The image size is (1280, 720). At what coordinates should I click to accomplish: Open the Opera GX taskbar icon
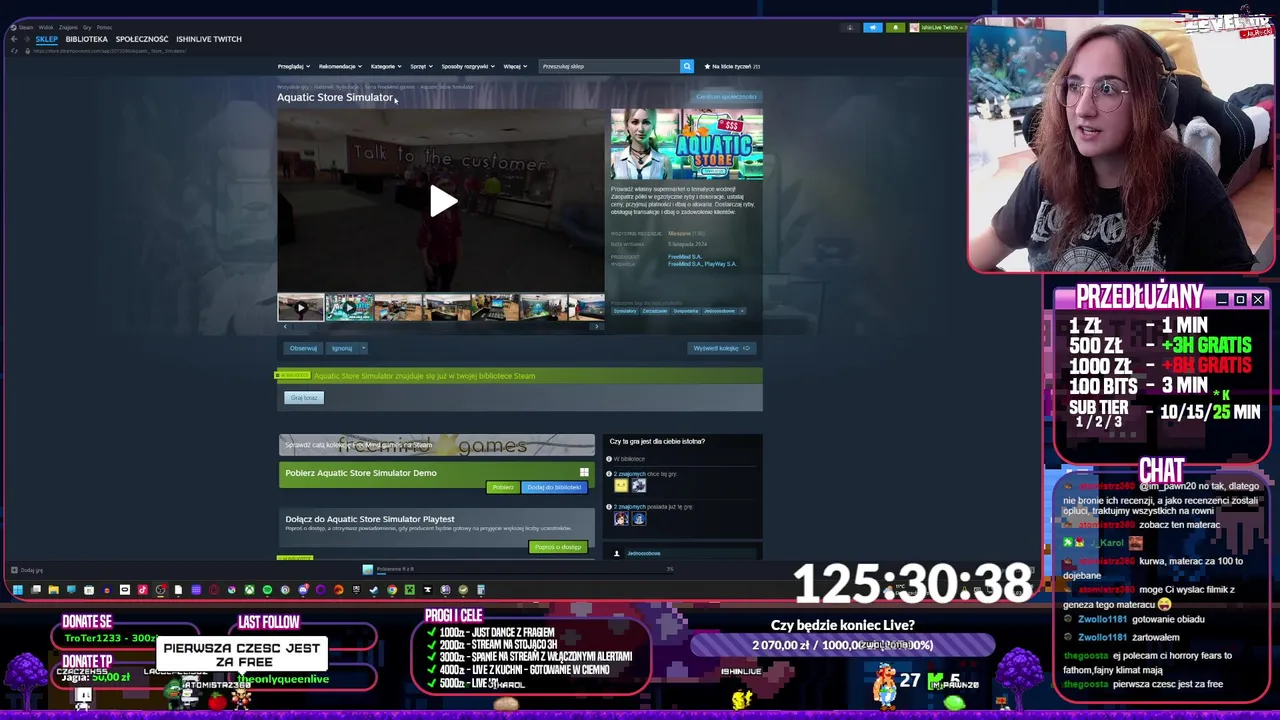(x=214, y=590)
